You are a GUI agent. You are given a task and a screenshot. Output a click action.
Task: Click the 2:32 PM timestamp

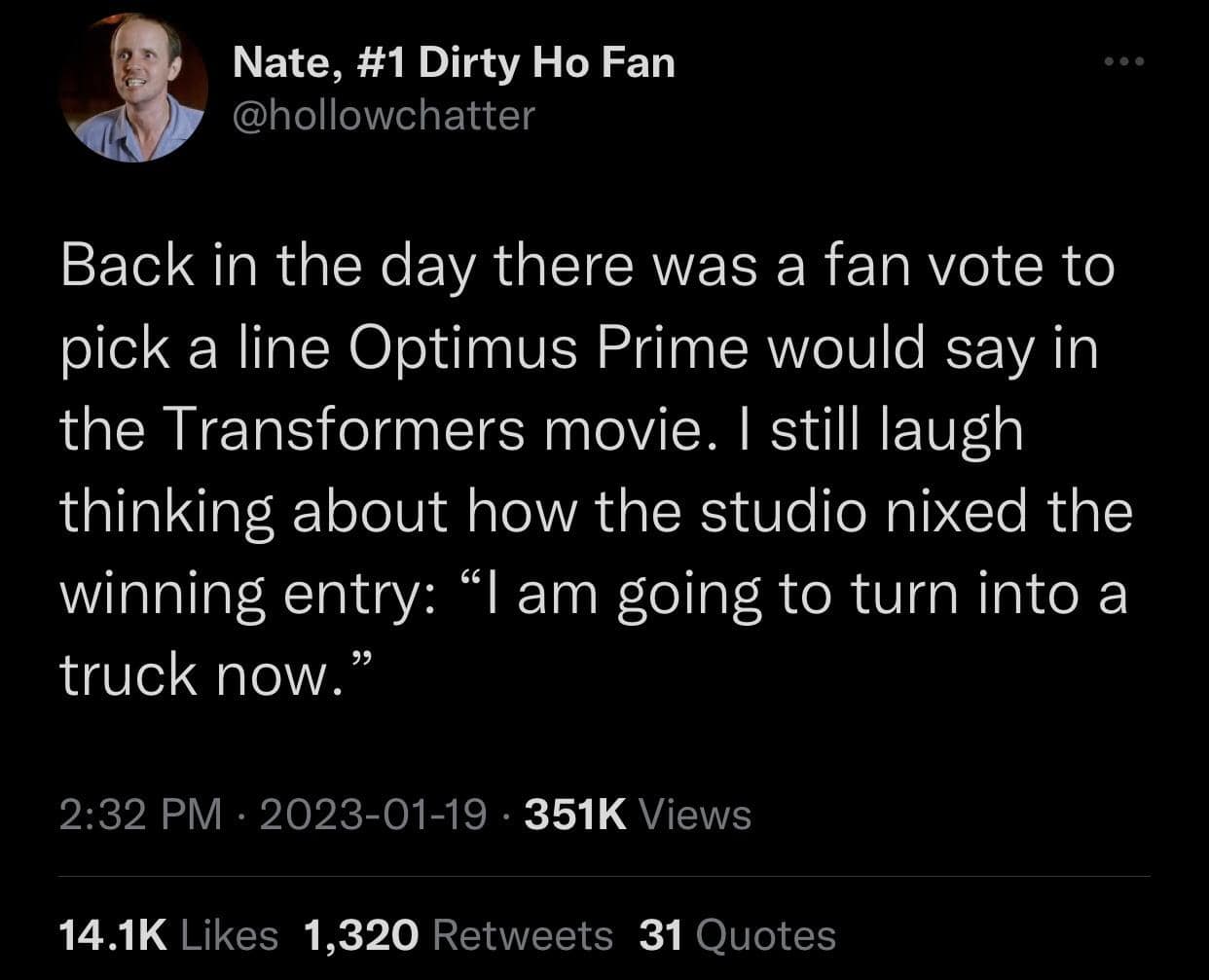[x=140, y=814]
